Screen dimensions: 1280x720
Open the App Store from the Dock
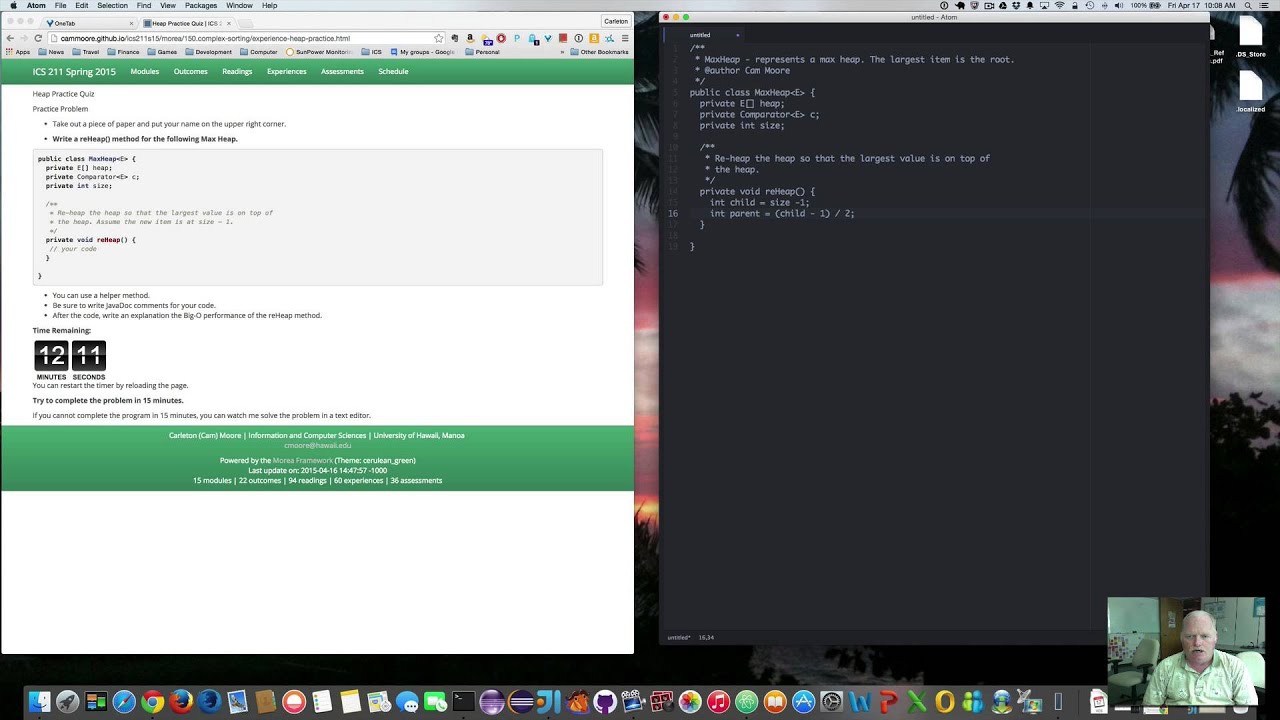[803, 702]
